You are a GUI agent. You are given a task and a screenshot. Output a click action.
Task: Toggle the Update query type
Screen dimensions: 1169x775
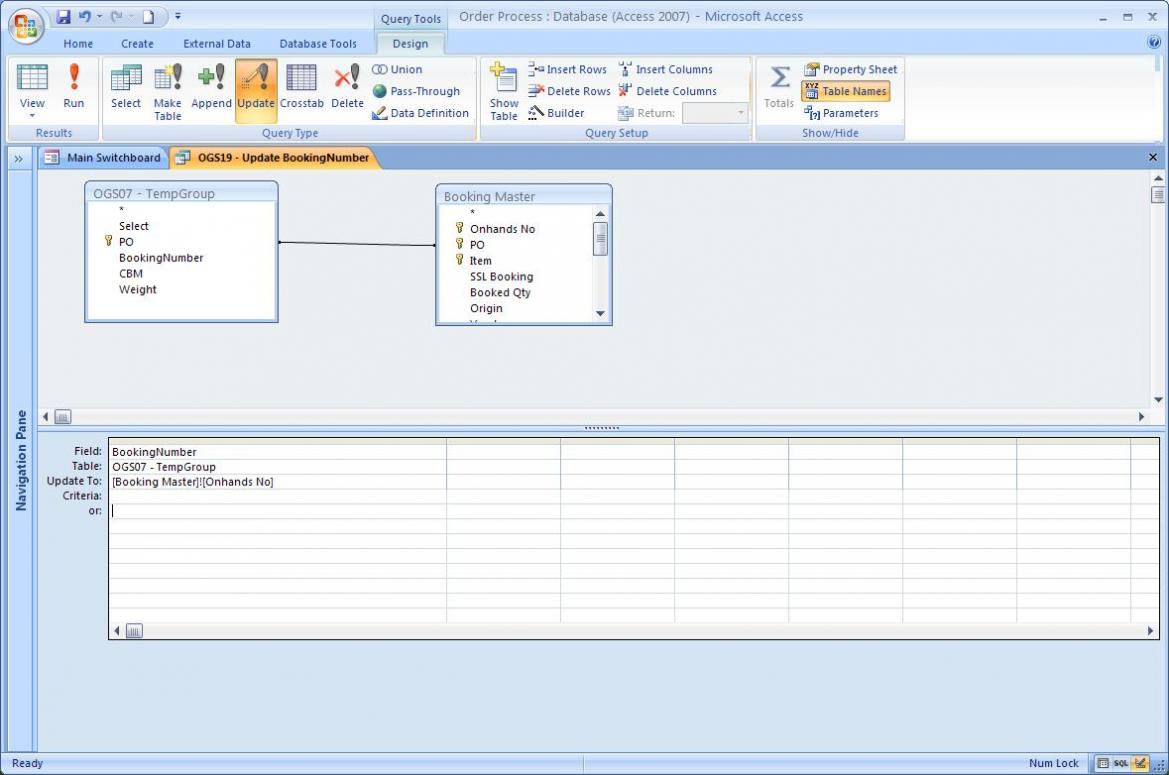pyautogui.click(x=256, y=88)
